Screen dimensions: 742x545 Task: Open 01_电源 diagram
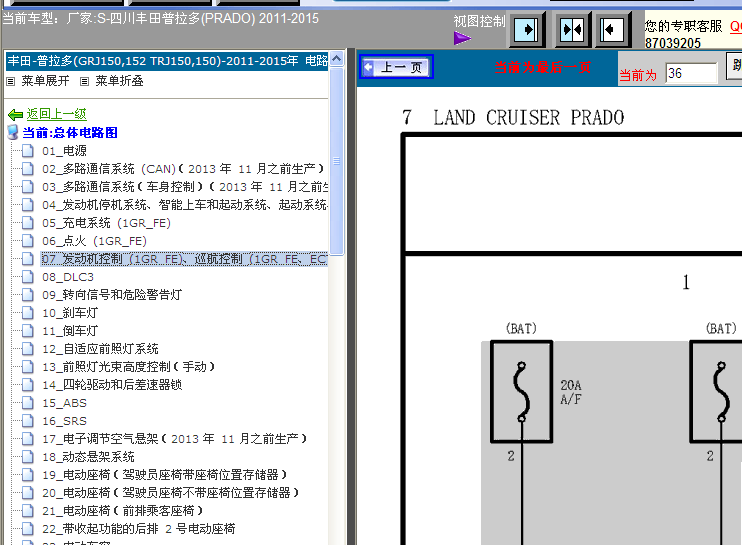tap(64, 151)
